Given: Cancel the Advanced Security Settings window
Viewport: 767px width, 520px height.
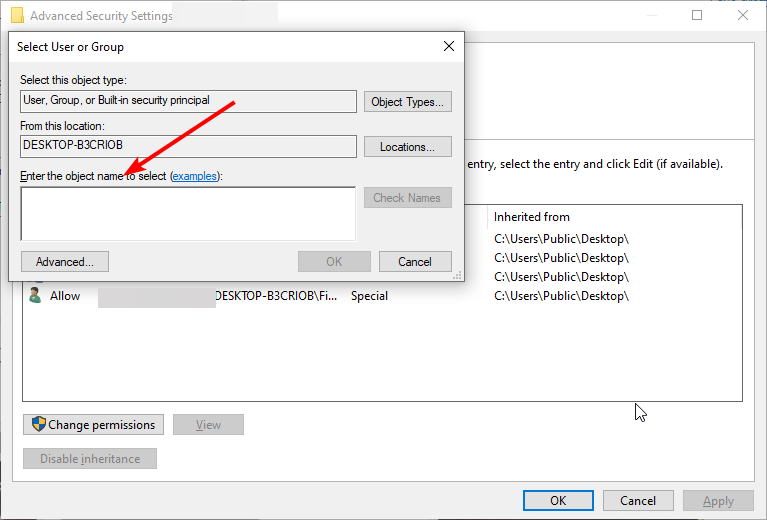Looking at the screenshot, I should tap(638, 500).
